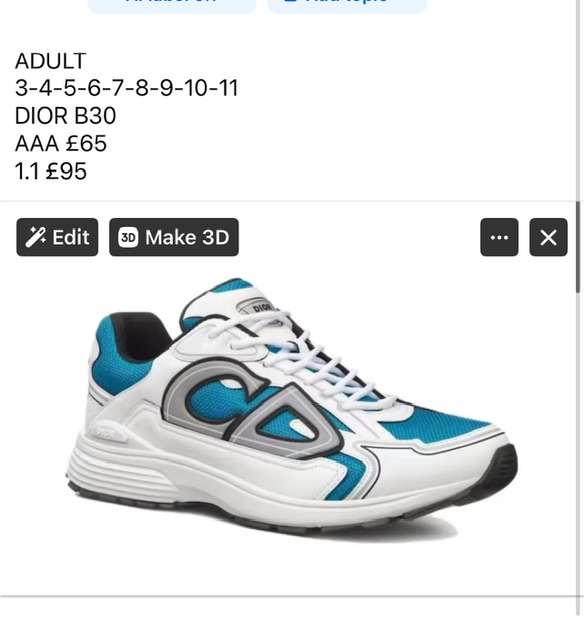Click the AAA £65 price line
This screenshot has height=640, width=584.
[x=61, y=144]
